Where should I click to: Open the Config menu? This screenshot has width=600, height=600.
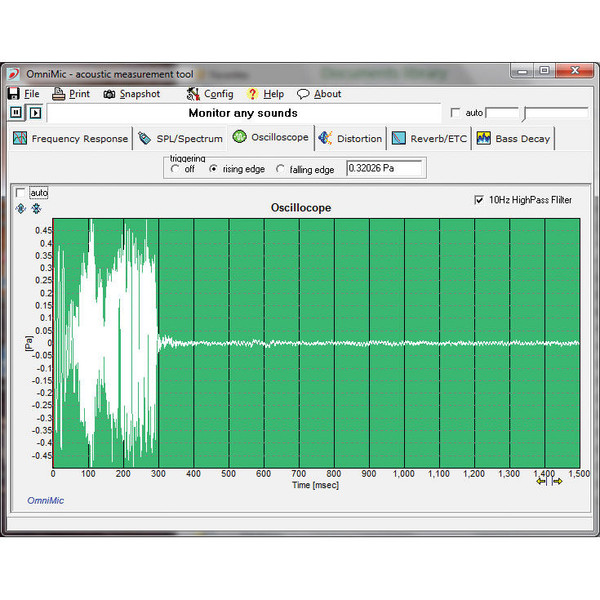point(210,94)
